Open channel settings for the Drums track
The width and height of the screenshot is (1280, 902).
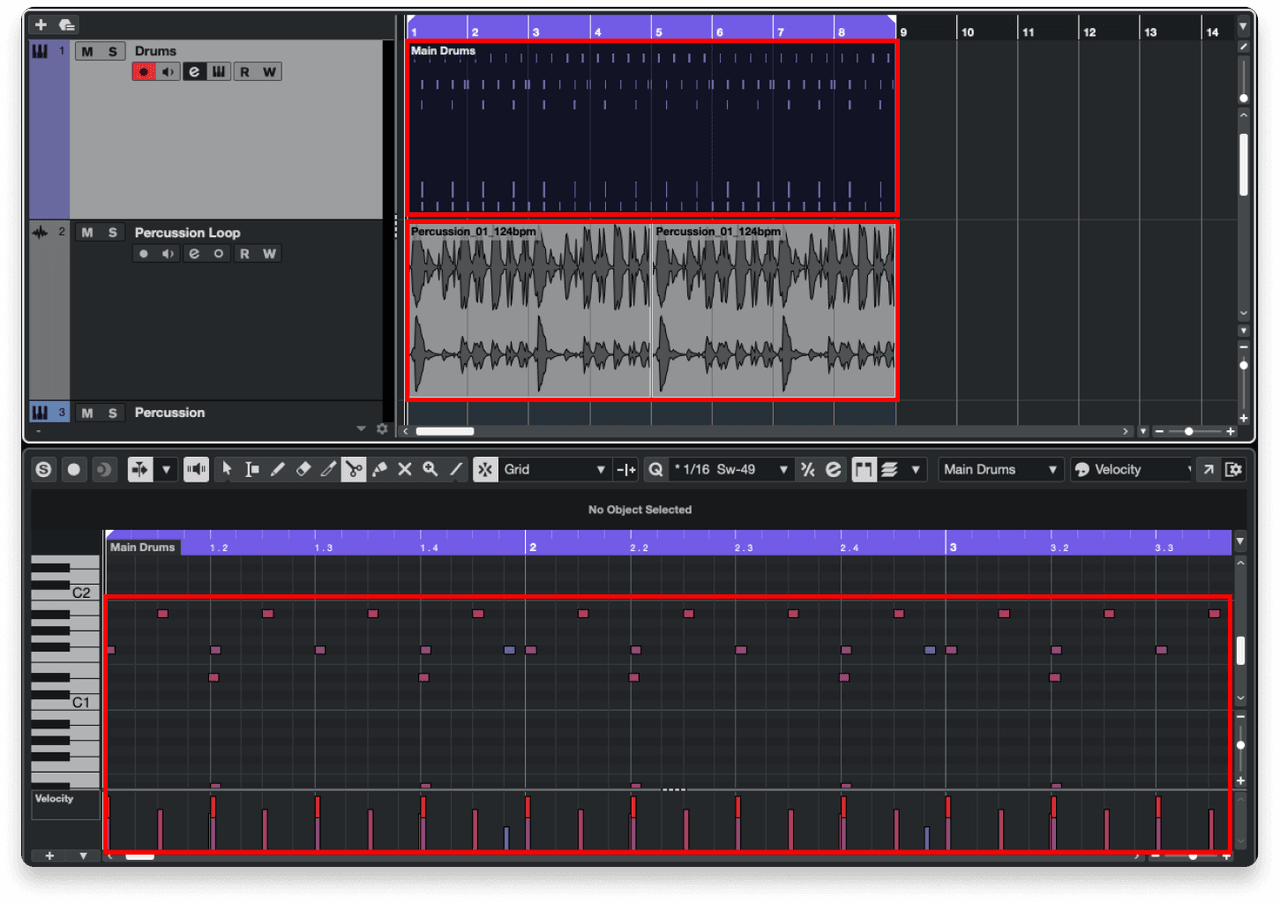coord(195,71)
